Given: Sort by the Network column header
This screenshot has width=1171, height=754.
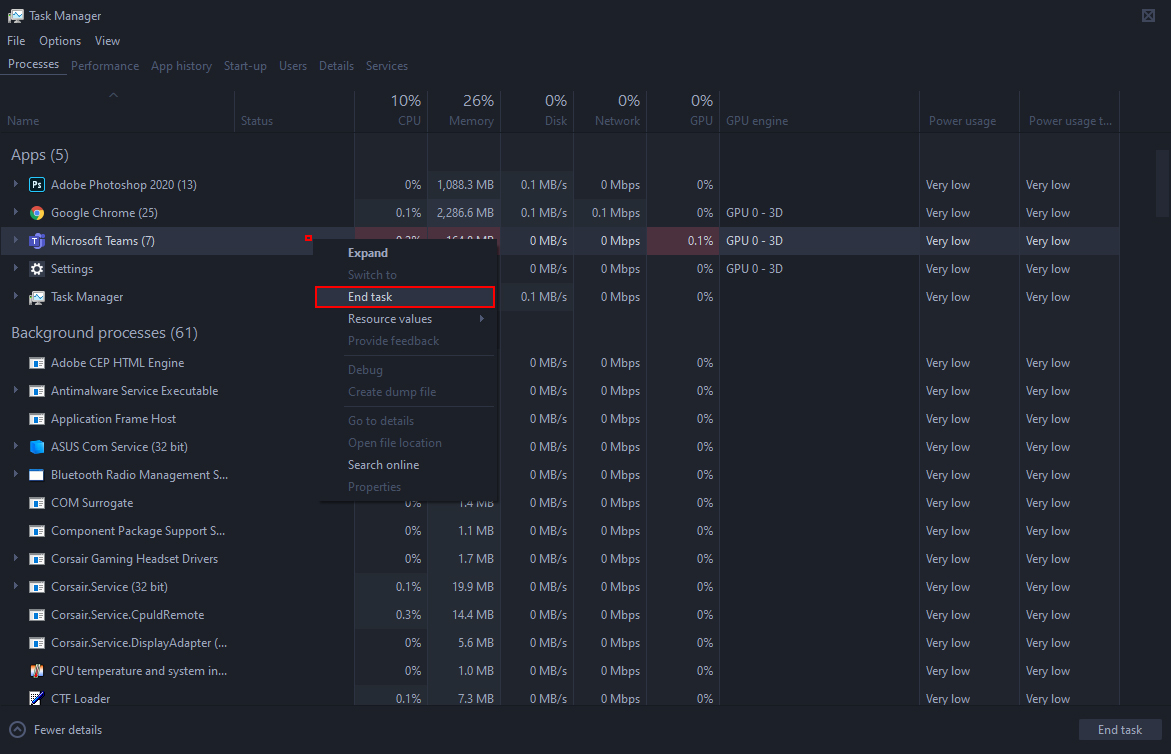Looking at the screenshot, I should [609, 110].
